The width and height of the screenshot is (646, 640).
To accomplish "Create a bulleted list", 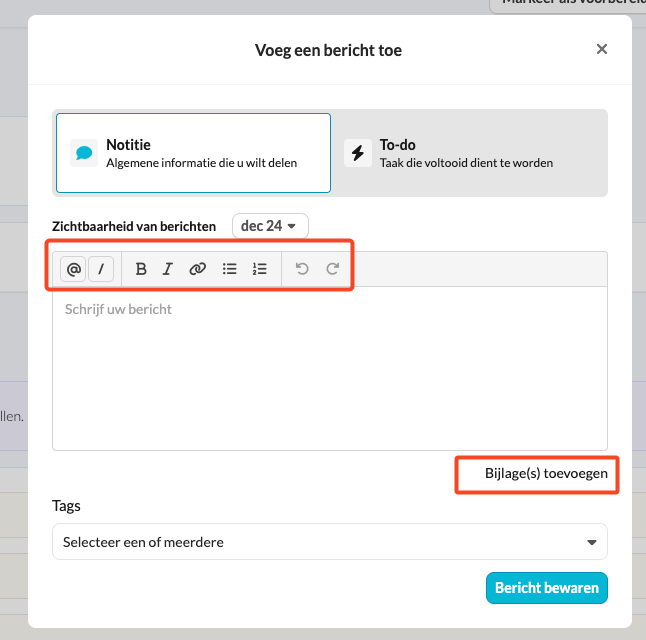I will [x=229, y=269].
